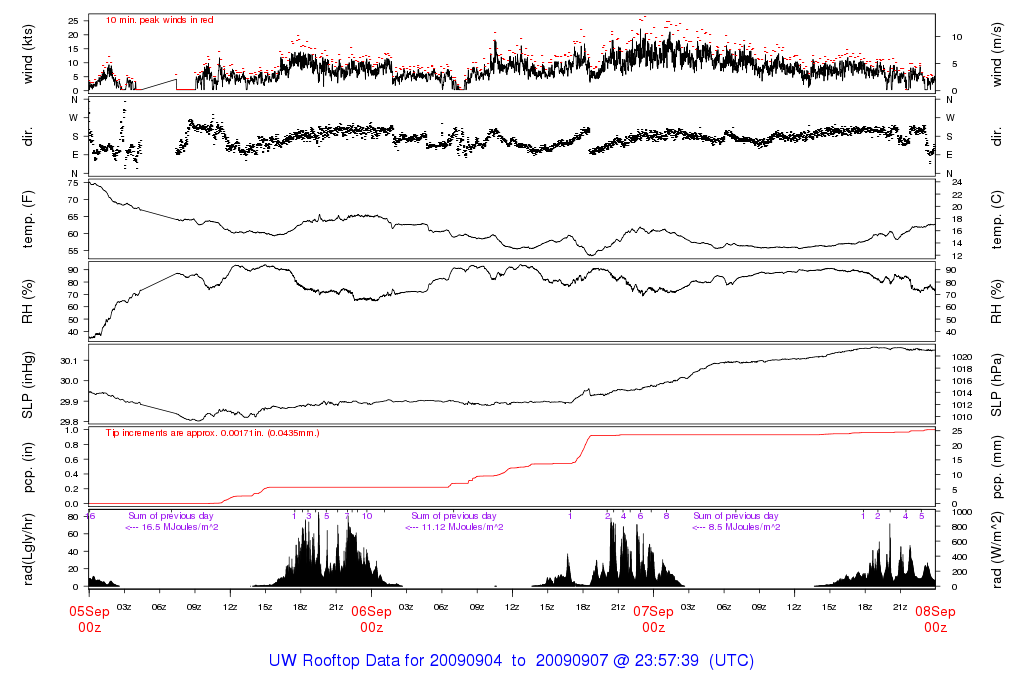The width and height of the screenshot is (1024, 700).
Task: Click the '05Sep 00z' date label
Action: click(89, 619)
